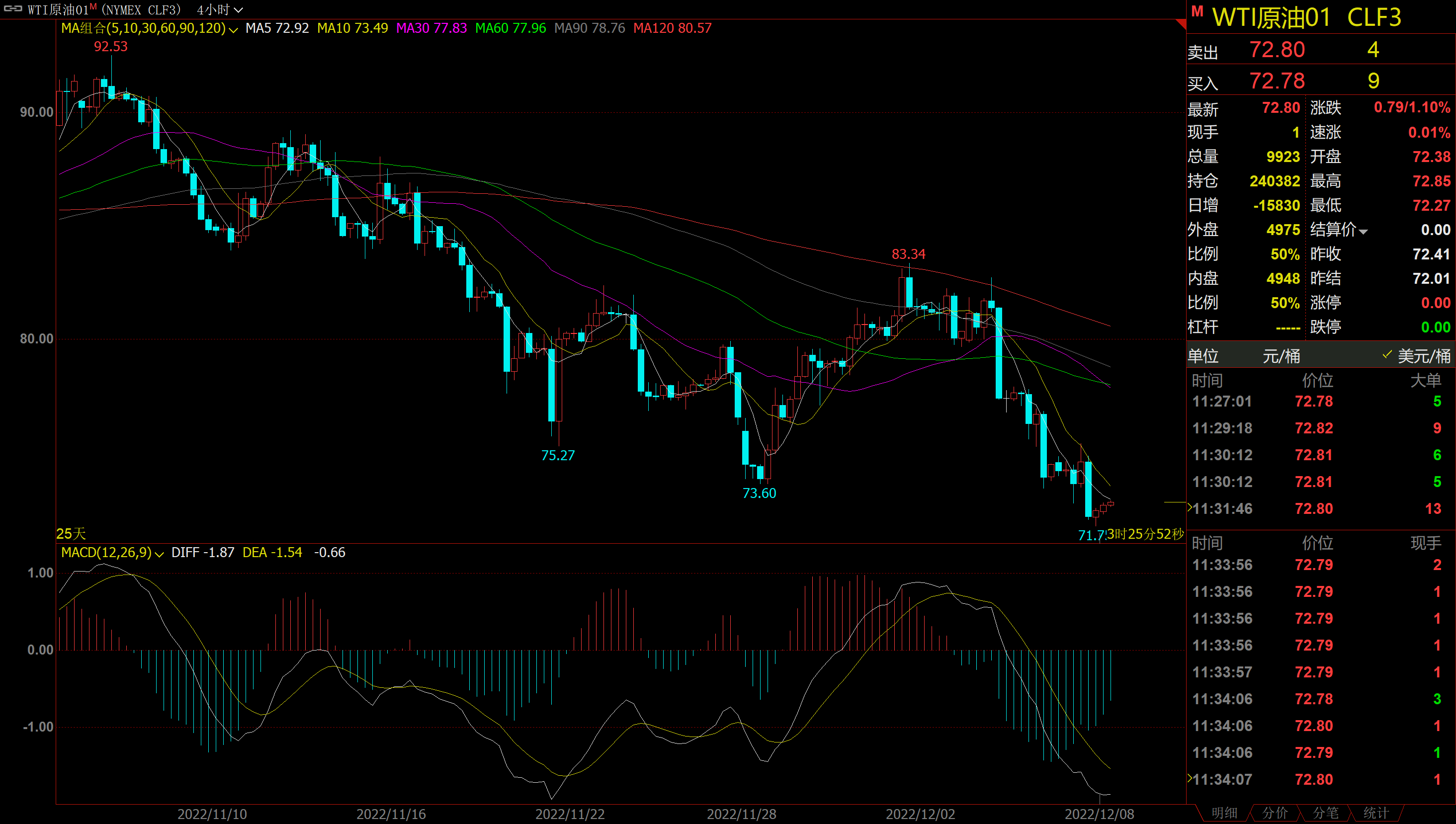Select the big order row at 11:27:01
The height and width of the screenshot is (824, 1456).
coord(1321,402)
